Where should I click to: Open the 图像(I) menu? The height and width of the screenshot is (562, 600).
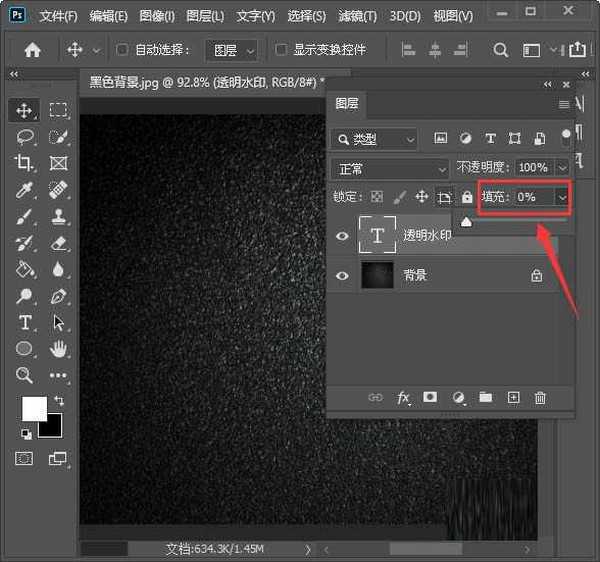(x=157, y=17)
